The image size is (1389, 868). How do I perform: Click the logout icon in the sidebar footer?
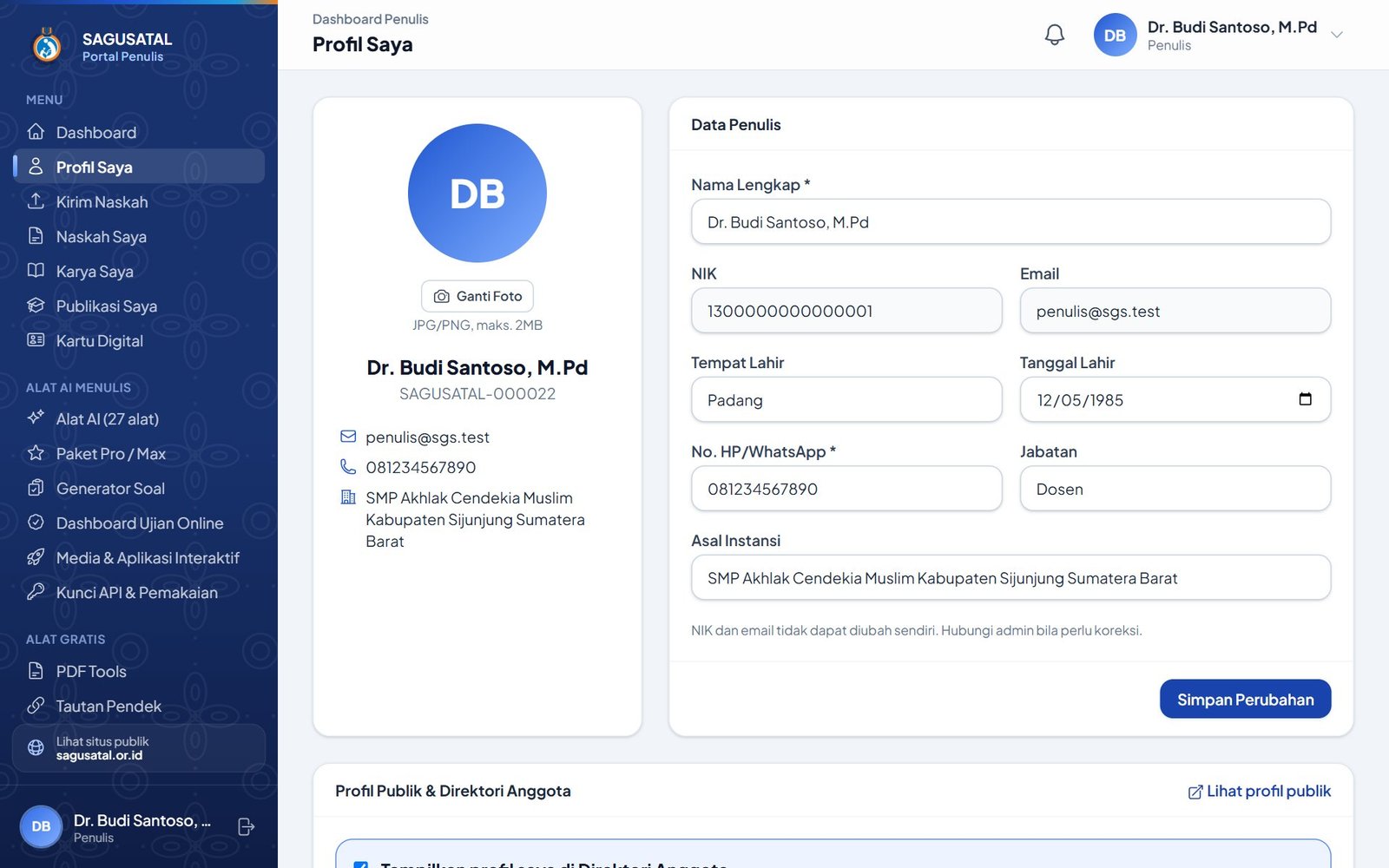tap(246, 827)
